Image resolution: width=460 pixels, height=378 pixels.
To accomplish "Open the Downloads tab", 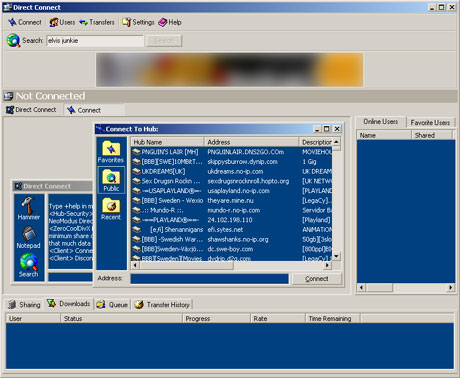I will coord(69,304).
